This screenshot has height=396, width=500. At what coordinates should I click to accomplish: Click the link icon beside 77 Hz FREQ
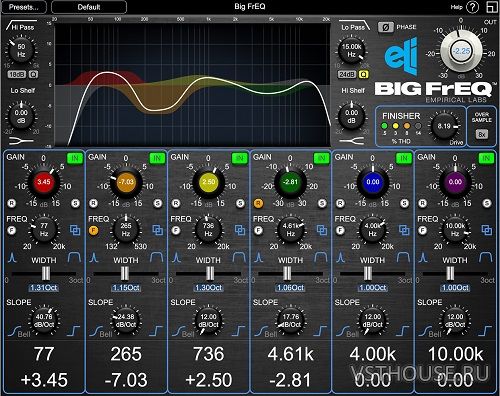(x=75, y=230)
